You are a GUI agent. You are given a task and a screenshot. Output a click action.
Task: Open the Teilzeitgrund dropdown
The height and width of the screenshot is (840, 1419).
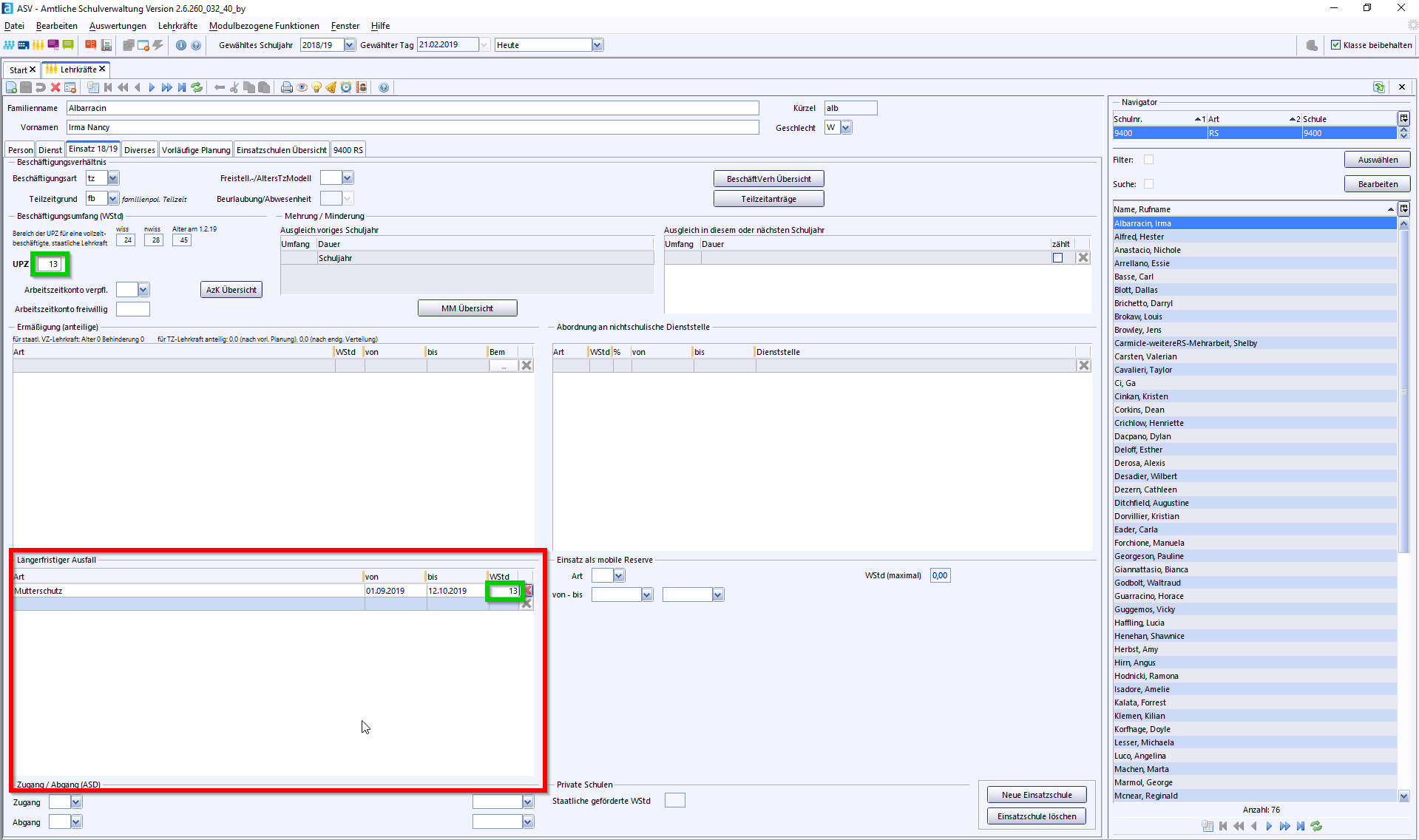click(113, 198)
